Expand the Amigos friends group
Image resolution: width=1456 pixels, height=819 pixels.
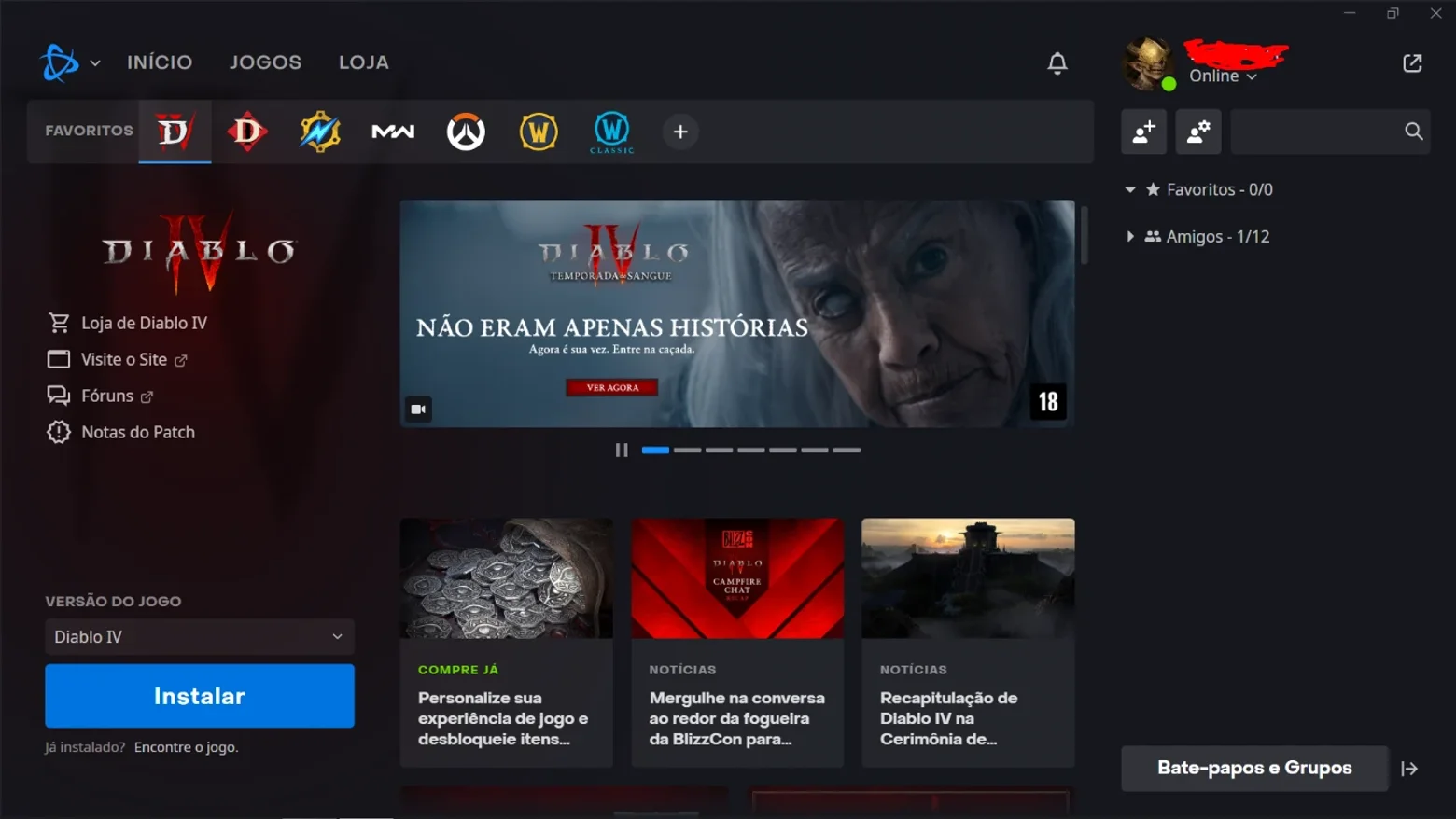(1129, 236)
